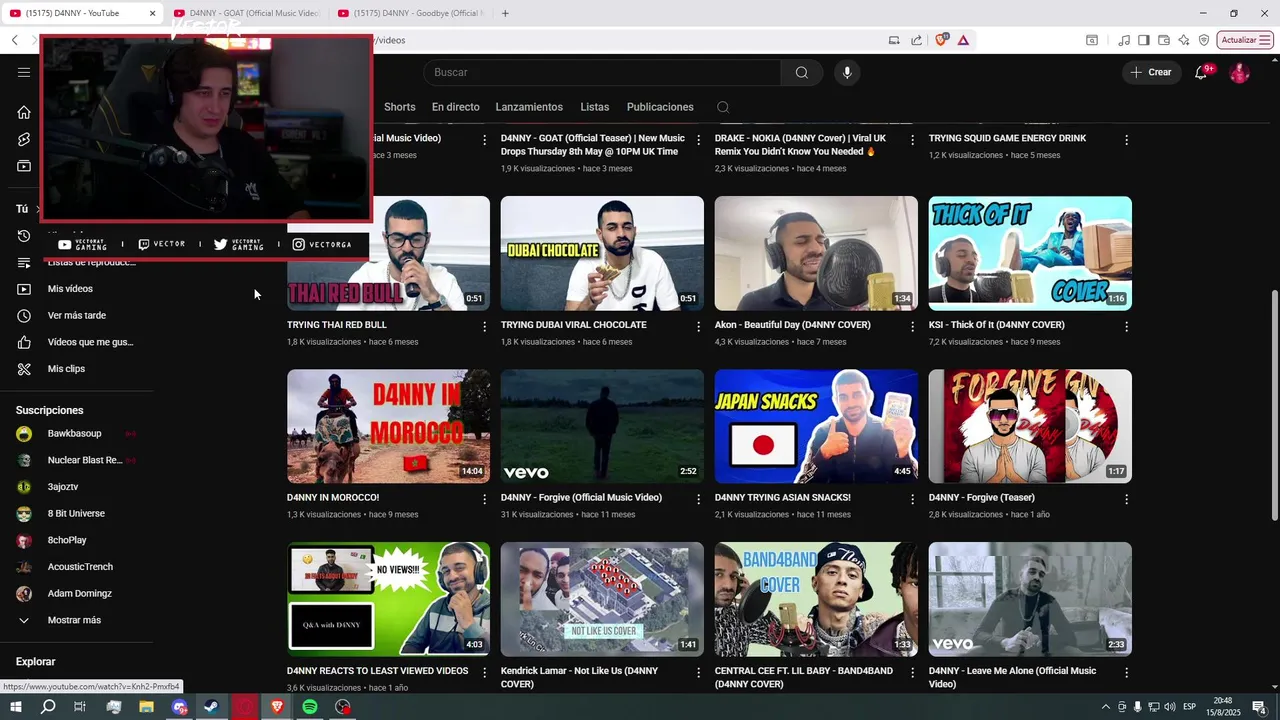
Task: Switch to the Publicaciones channel tab
Action: click(660, 107)
